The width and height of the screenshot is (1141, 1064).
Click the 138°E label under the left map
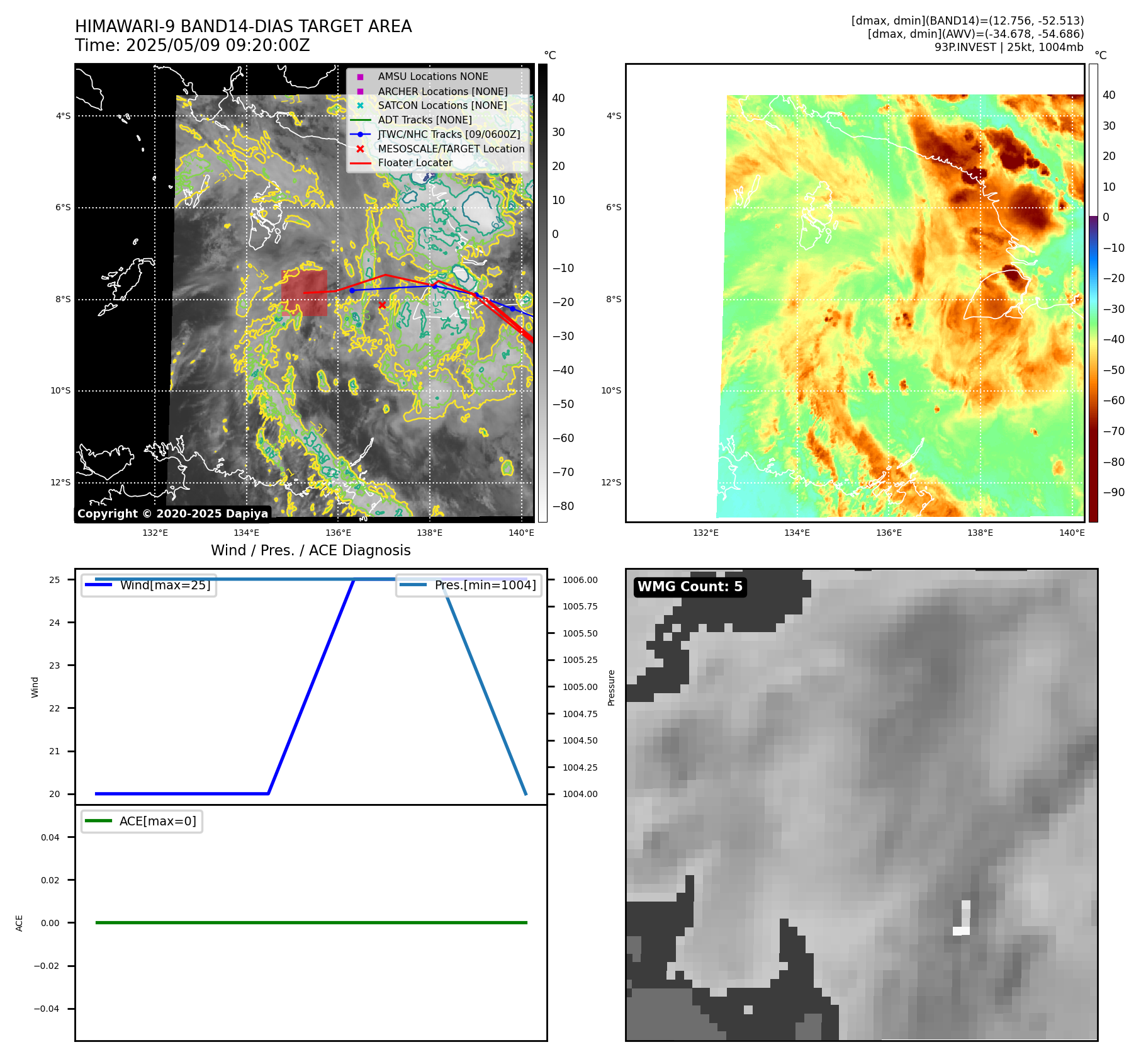430,533
